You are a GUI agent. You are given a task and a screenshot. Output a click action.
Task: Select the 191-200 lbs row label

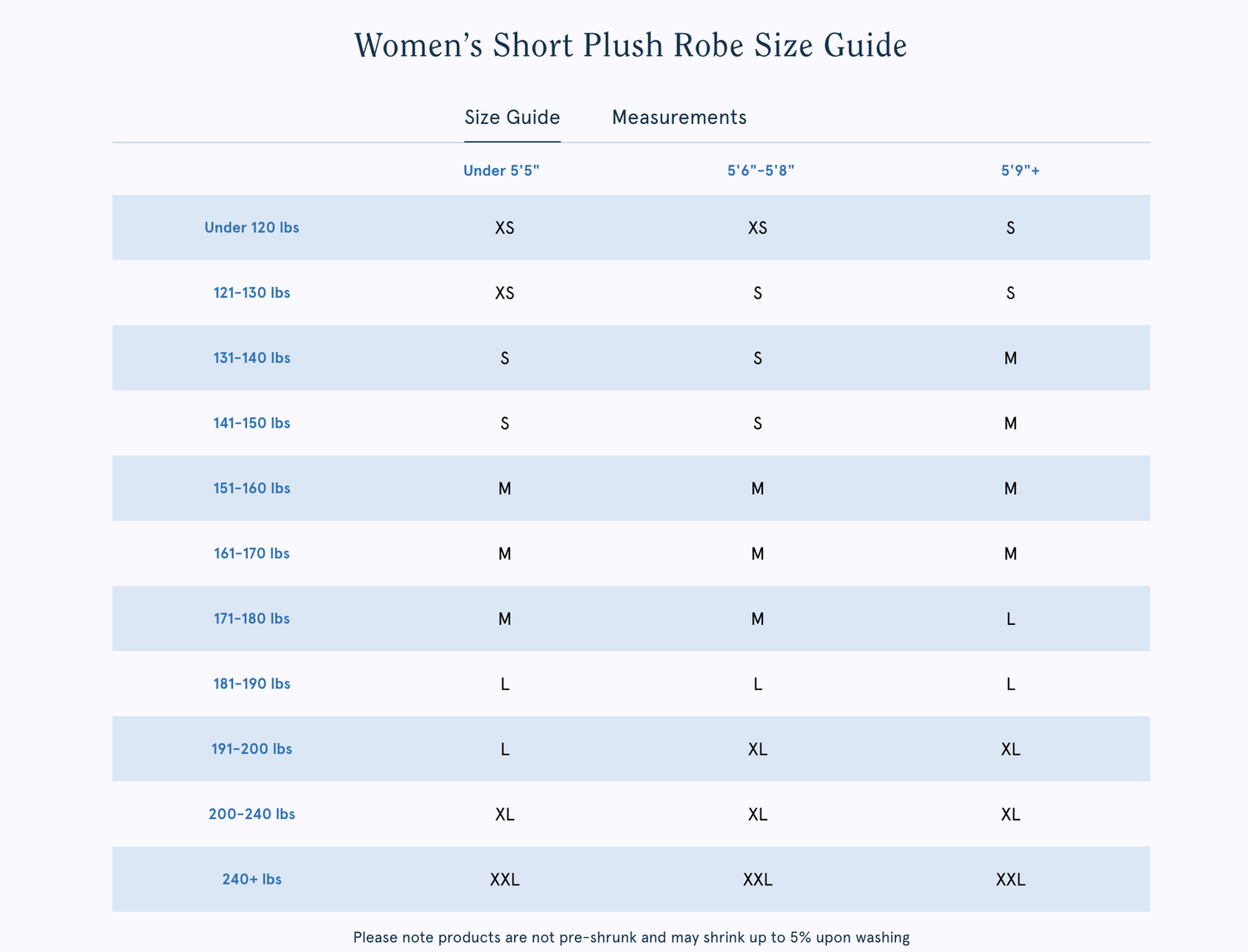251,749
